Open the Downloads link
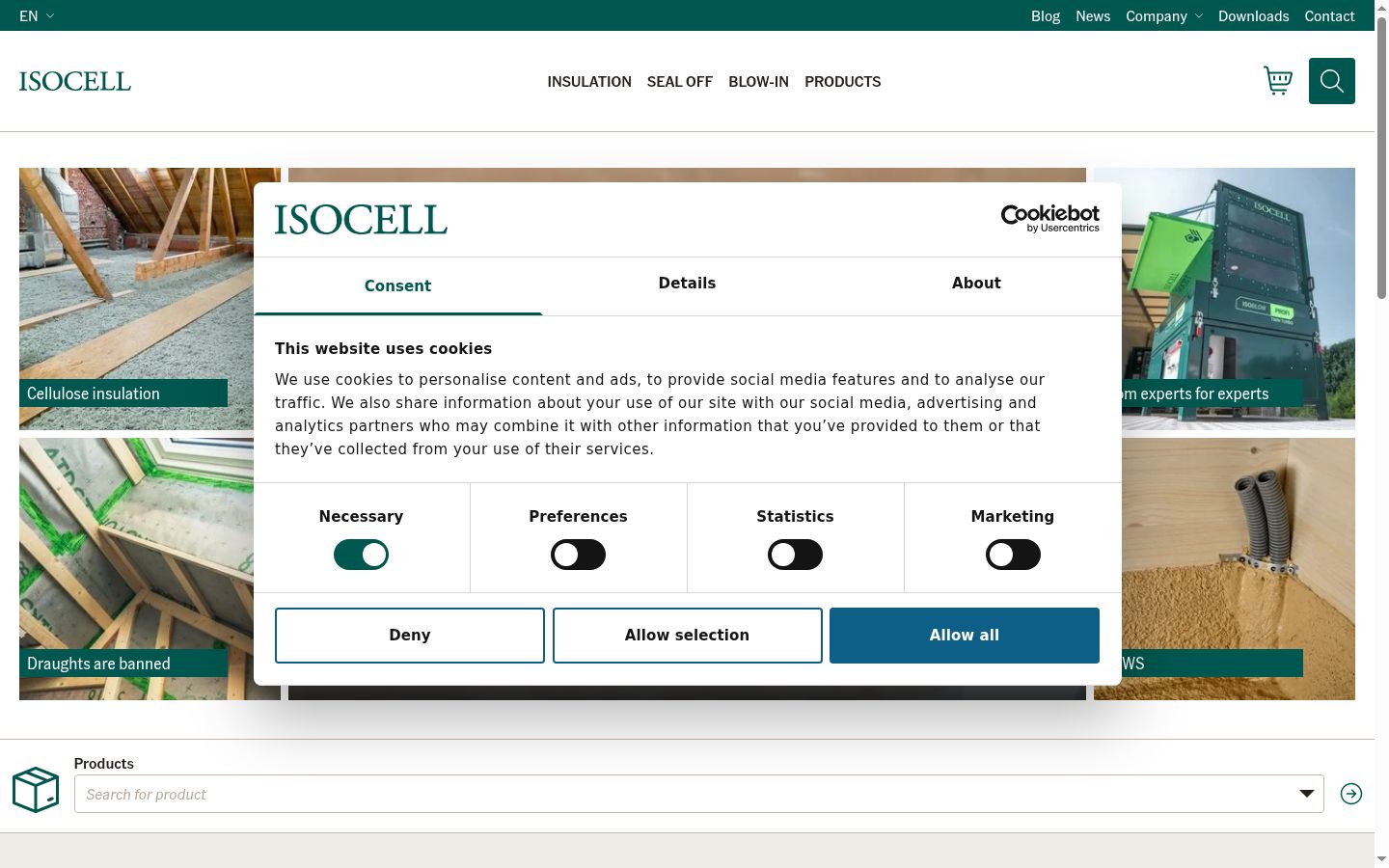The height and width of the screenshot is (868, 1389). coord(1253,15)
